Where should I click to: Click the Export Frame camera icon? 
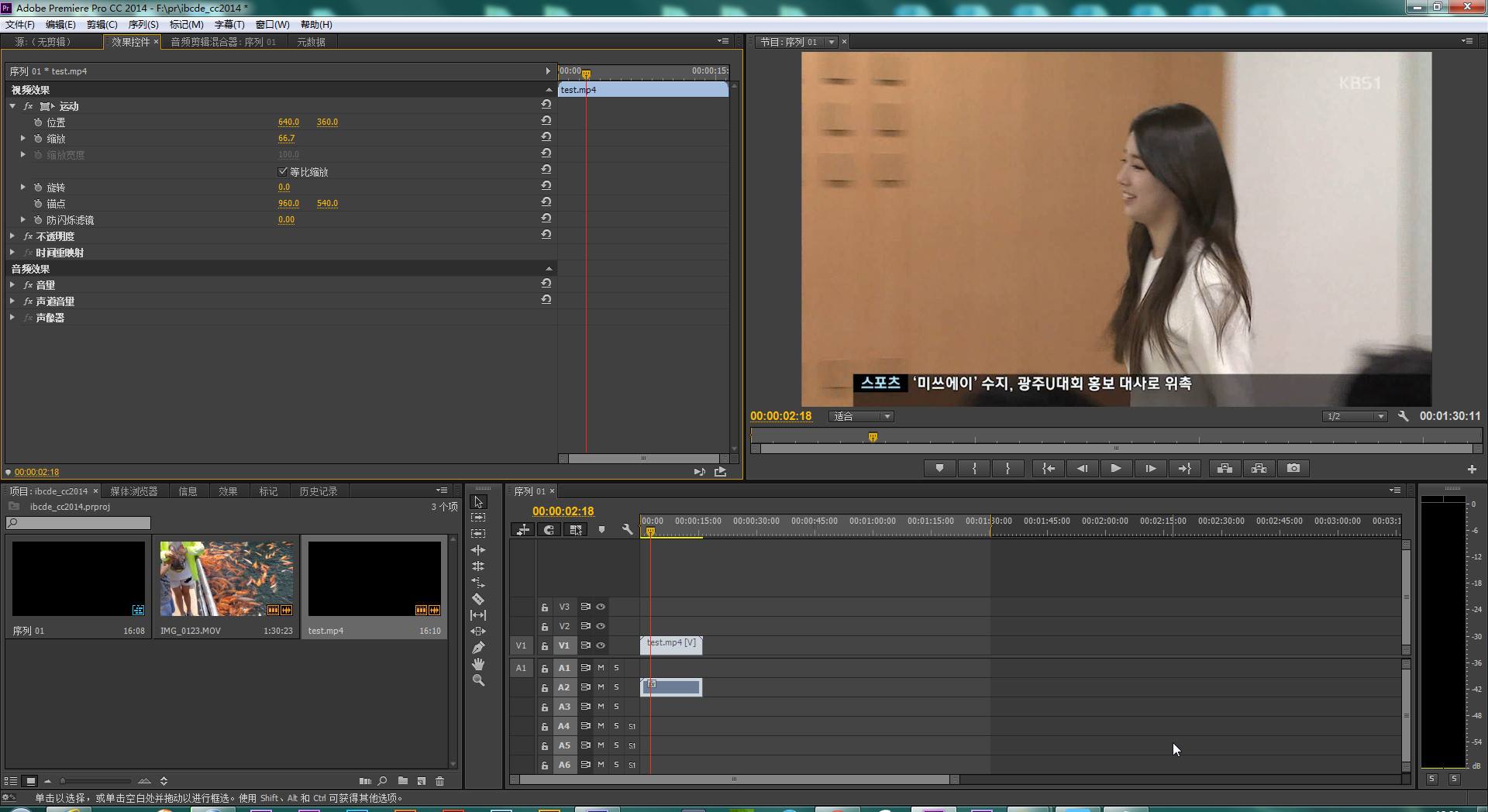tap(1293, 468)
